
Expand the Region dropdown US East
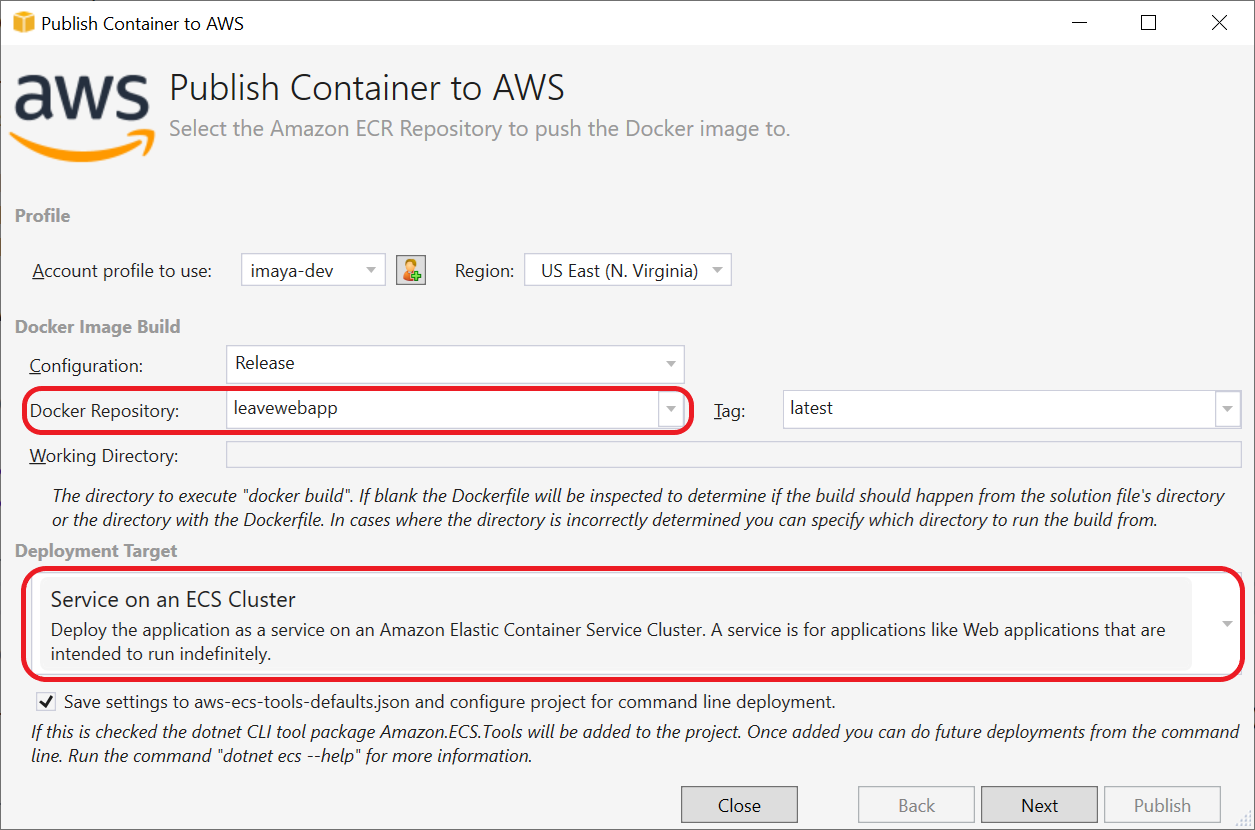click(628, 270)
